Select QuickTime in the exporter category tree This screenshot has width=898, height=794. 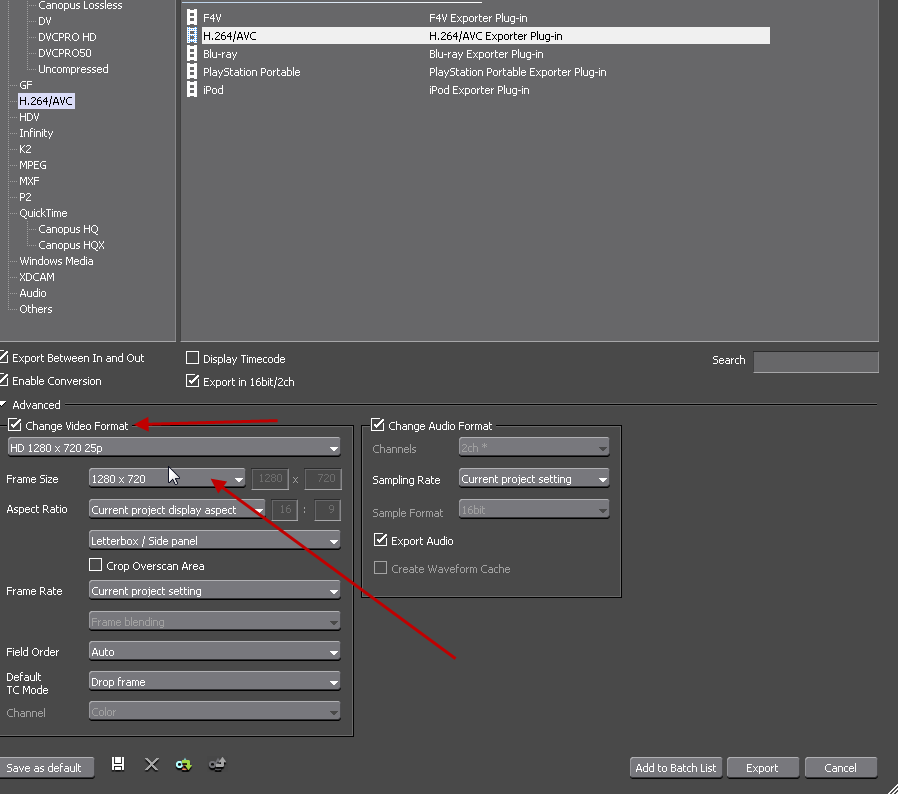(43, 213)
